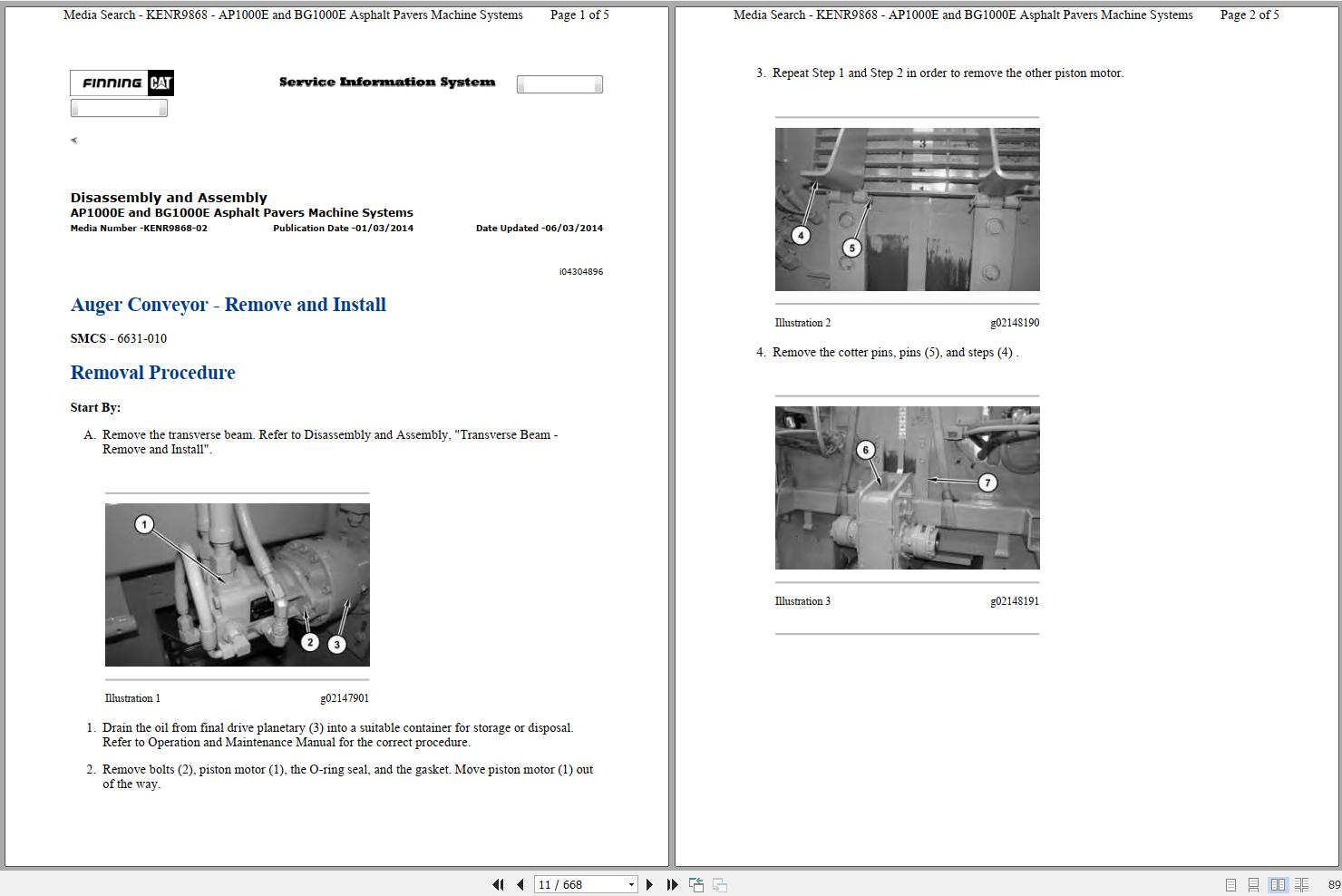Enable continuous scrolling page layout
The image size is (1342, 896).
coord(1253,884)
